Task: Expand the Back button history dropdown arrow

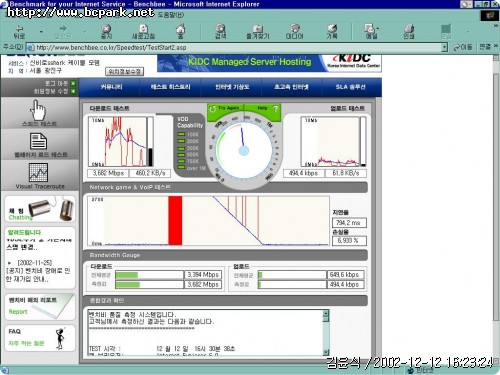Action: tap(41, 32)
